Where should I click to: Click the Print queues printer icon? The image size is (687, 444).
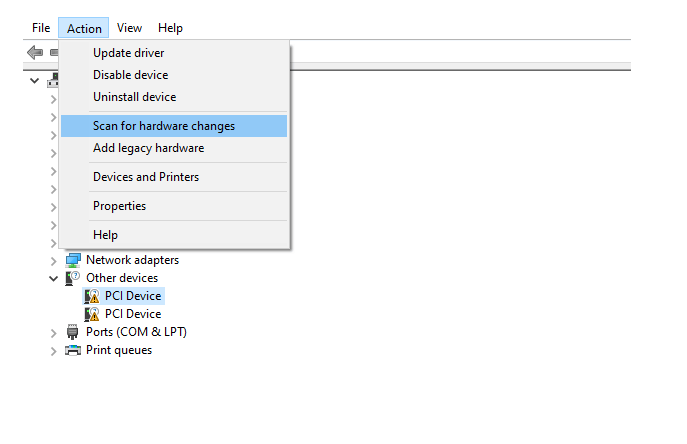coord(73,350)
